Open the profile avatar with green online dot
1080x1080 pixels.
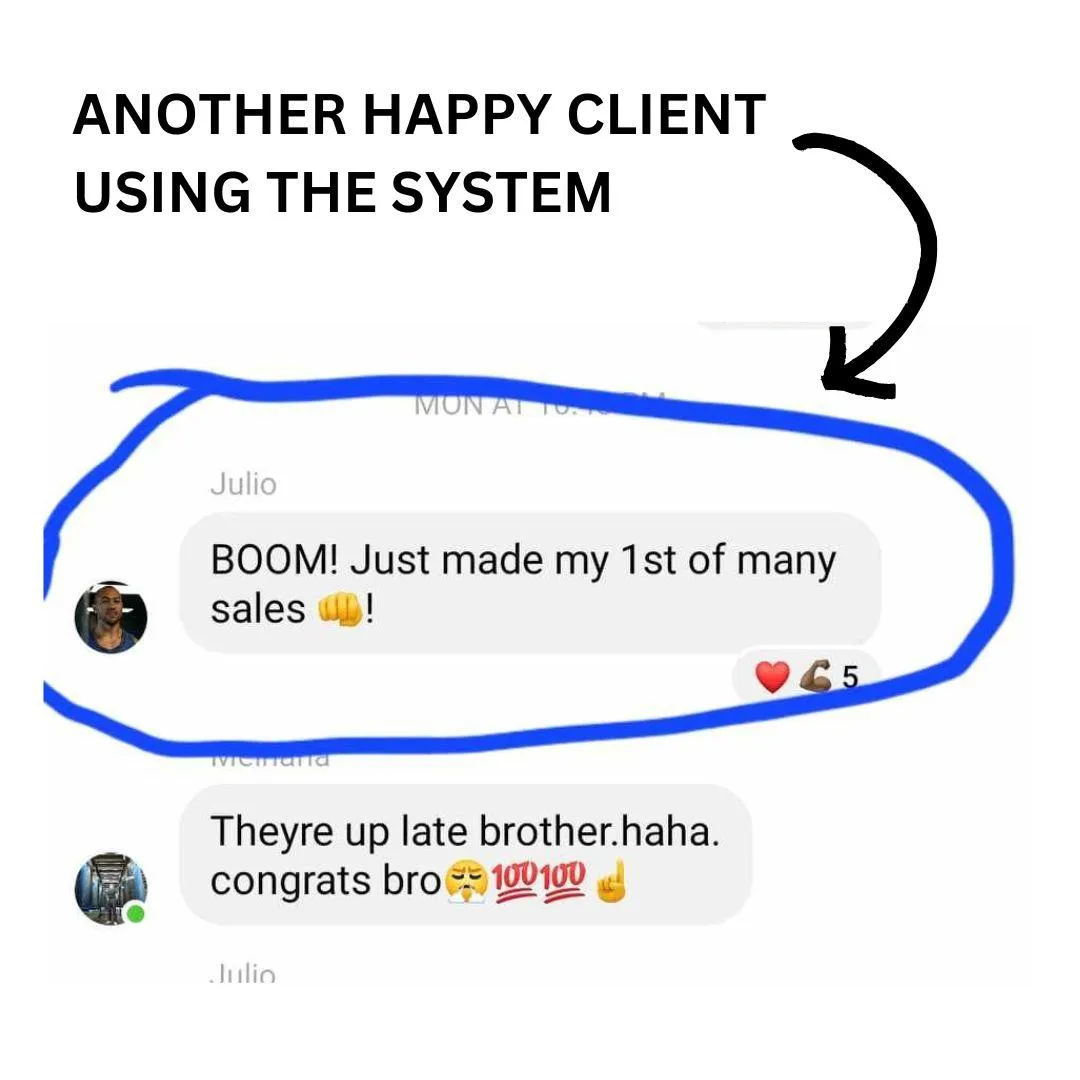click(x=111, y=889)
